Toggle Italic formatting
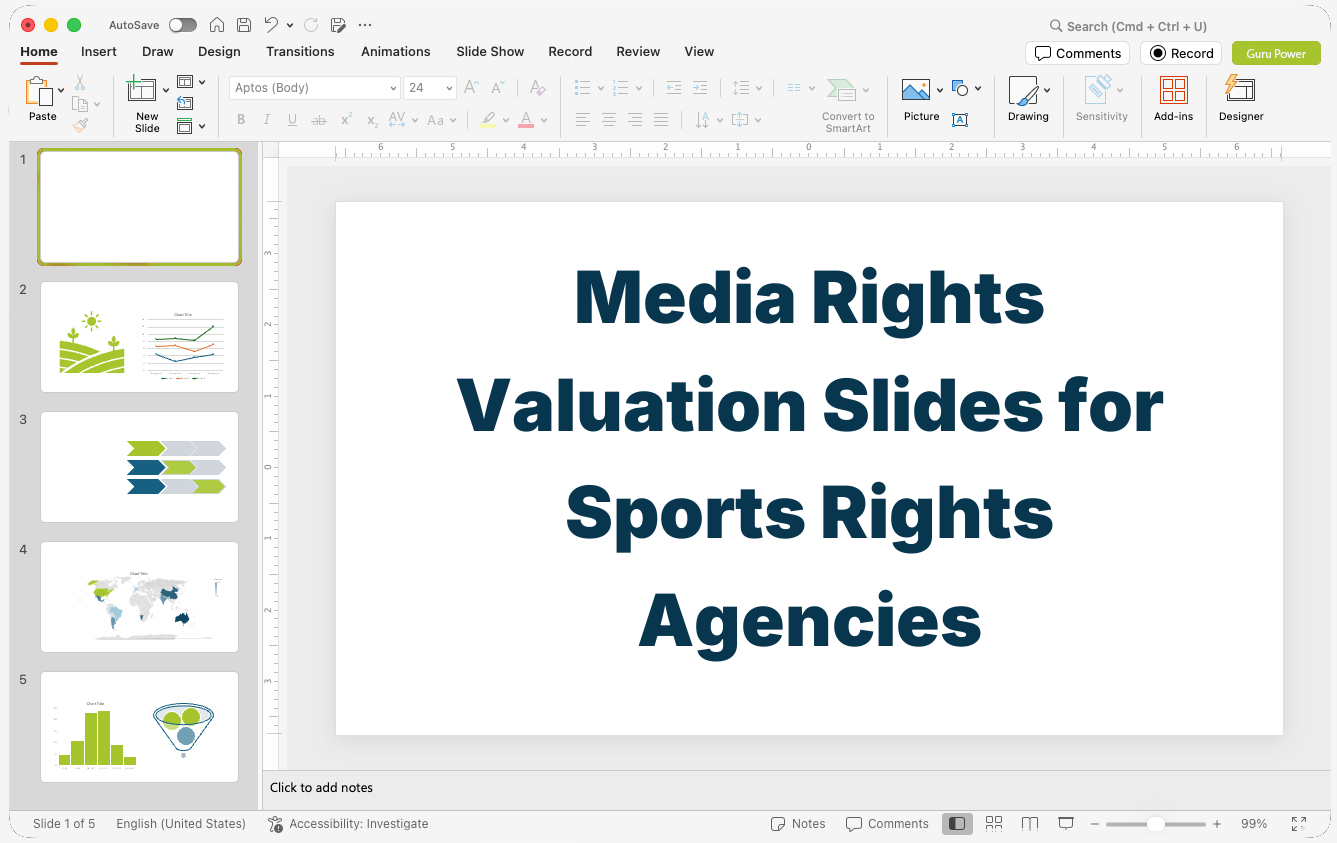 (x=266, y=120)
